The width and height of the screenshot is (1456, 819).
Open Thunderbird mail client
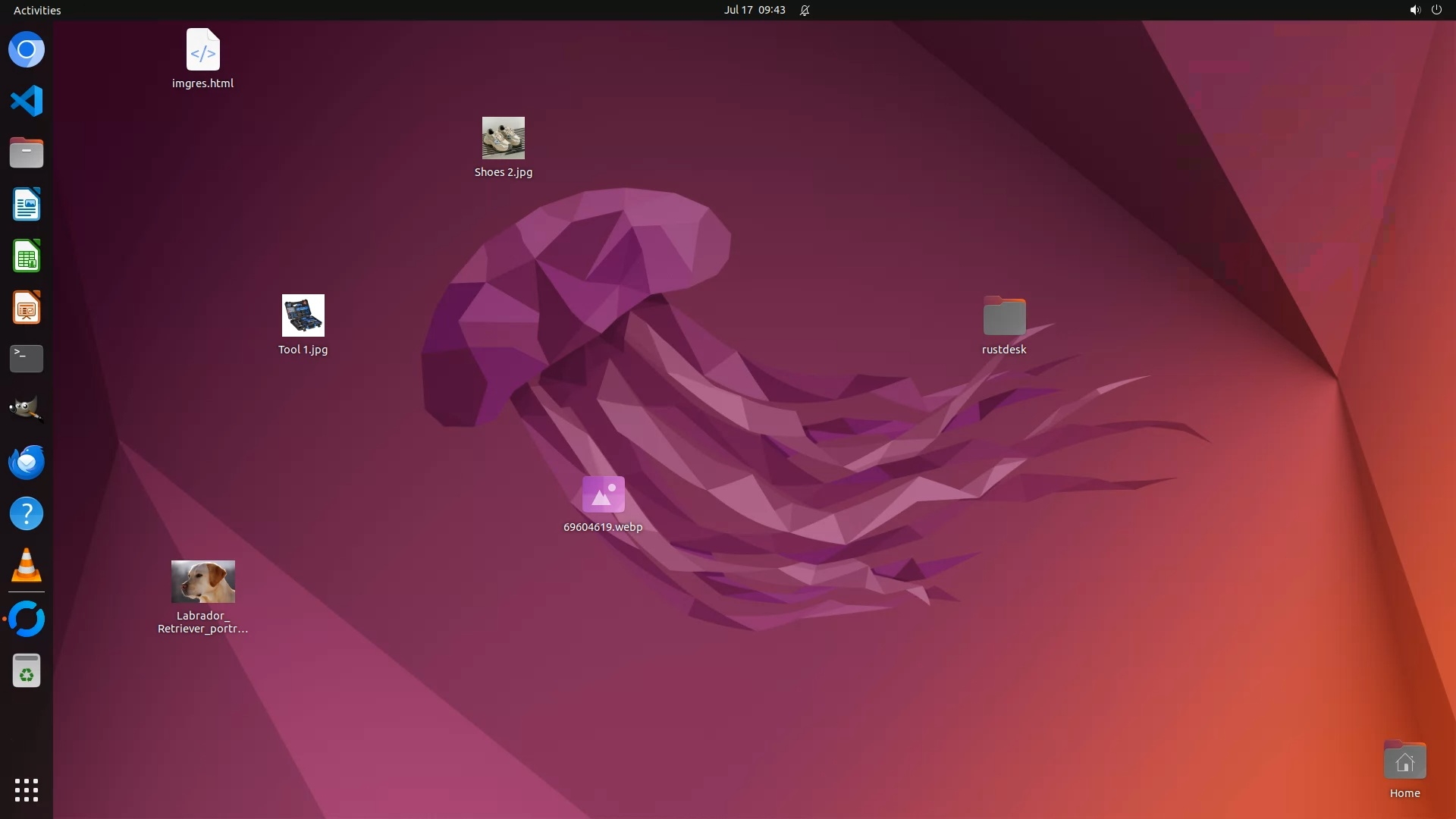tap(27, 462)
